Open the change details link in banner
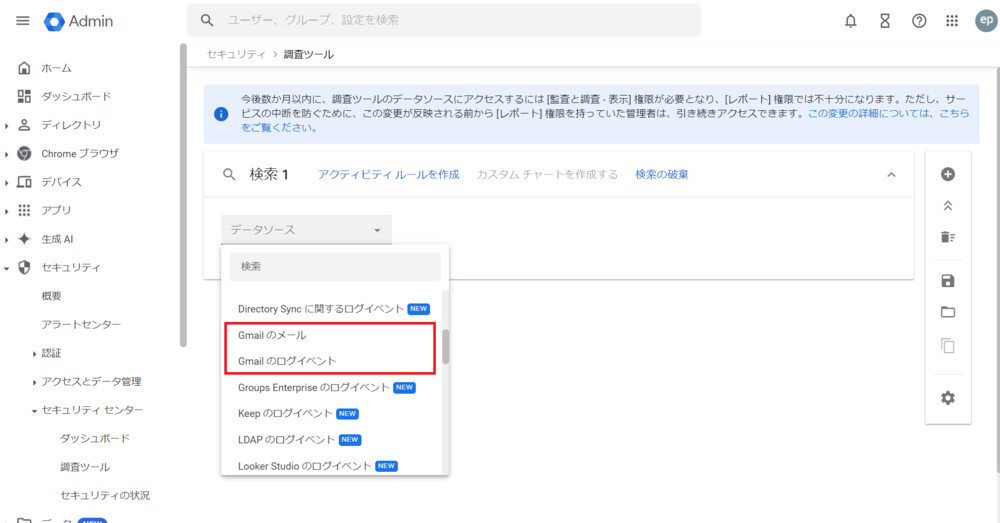 click(888, 114)
